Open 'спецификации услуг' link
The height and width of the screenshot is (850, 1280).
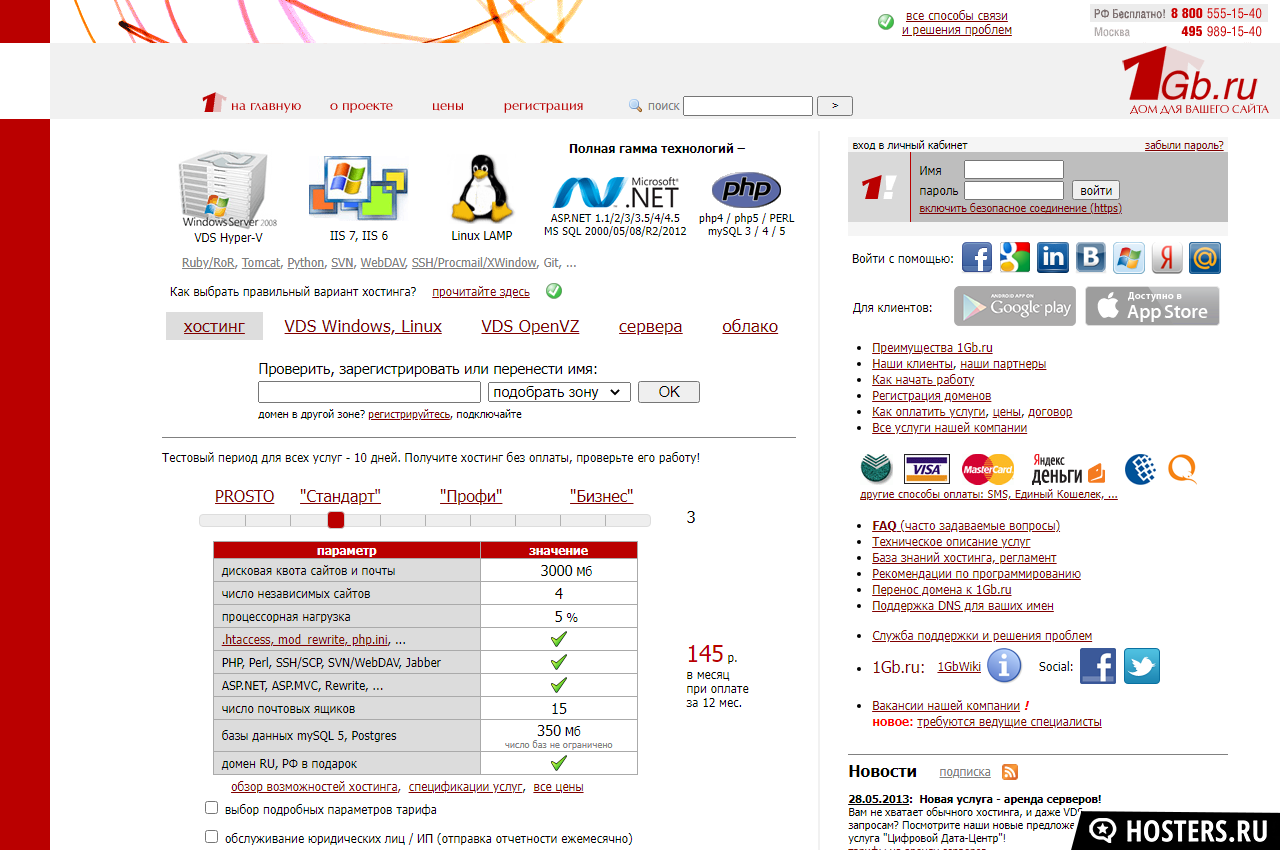tap(465, 787)
